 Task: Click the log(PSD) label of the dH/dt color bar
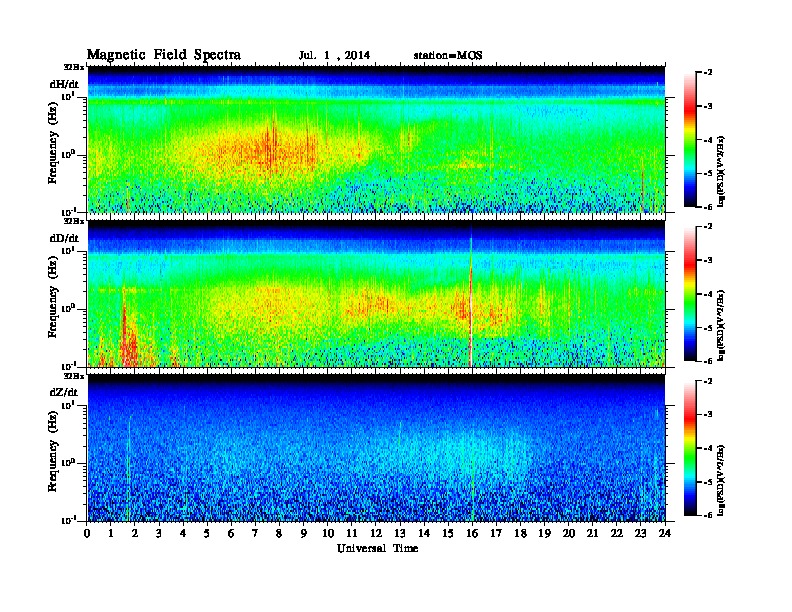pyautogui.click(x=721, y=171)
